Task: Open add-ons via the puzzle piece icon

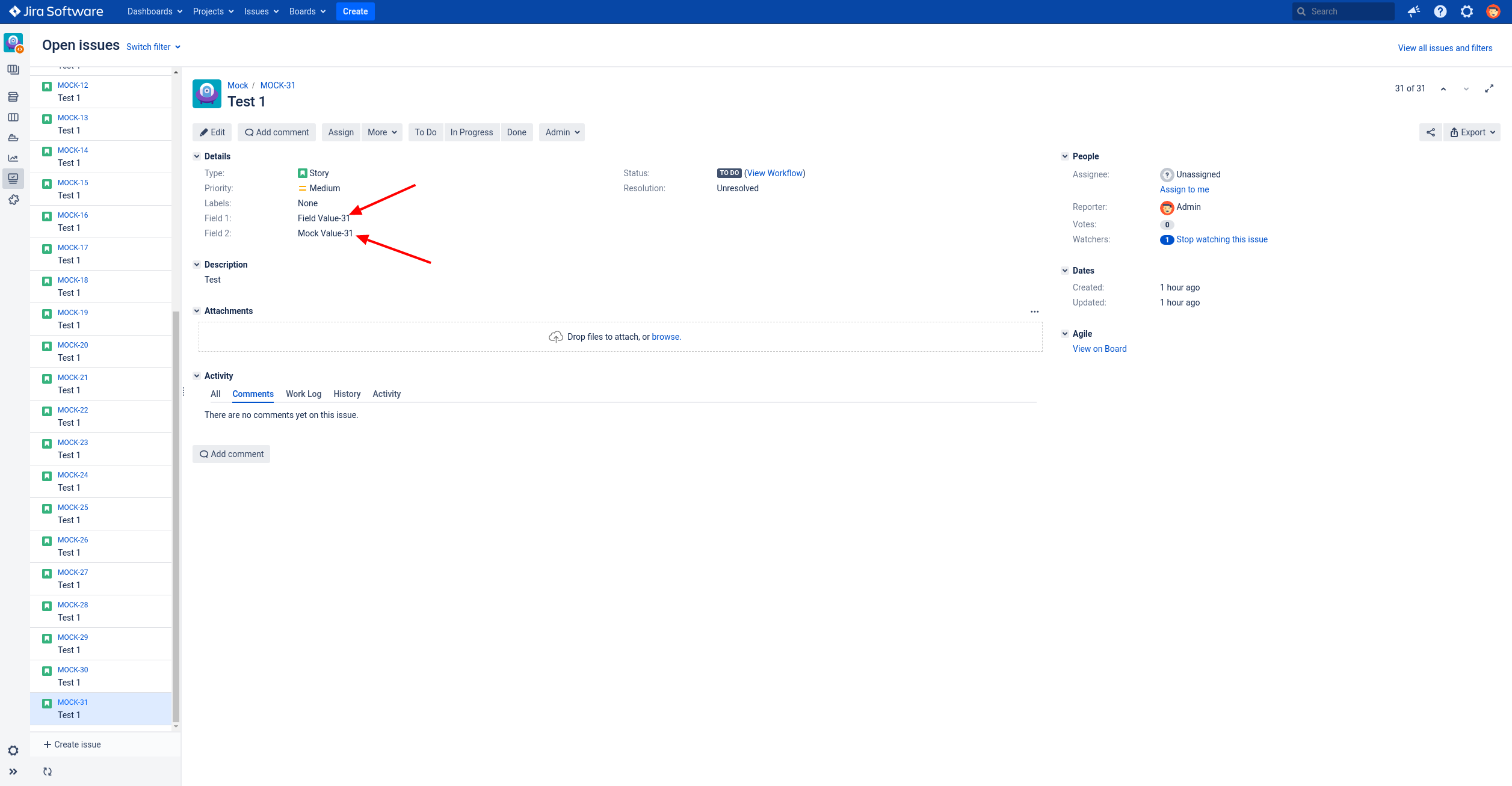Action: click(x=13, y=199)
